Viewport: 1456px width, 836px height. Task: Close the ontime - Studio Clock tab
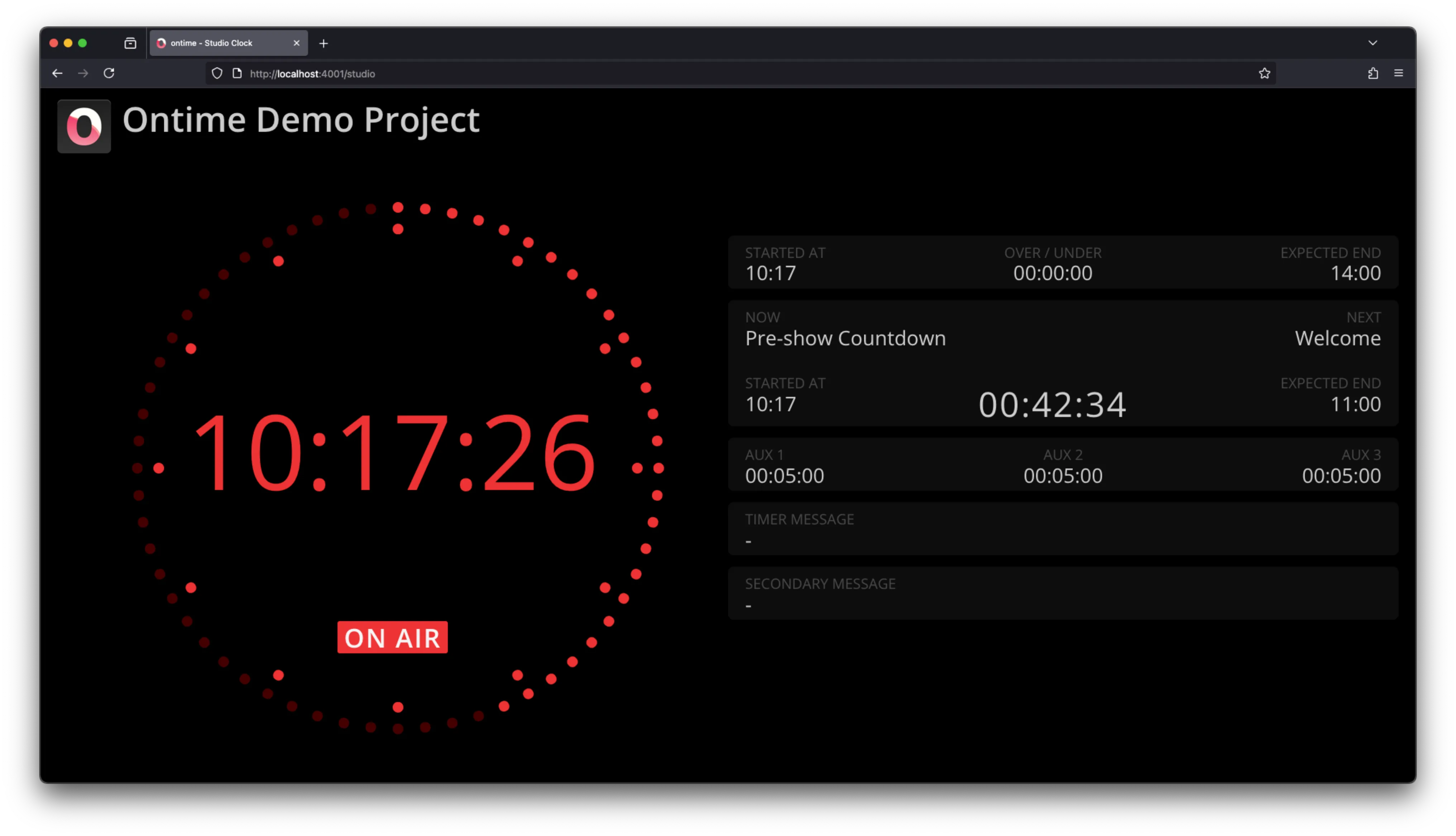[296, 43]
